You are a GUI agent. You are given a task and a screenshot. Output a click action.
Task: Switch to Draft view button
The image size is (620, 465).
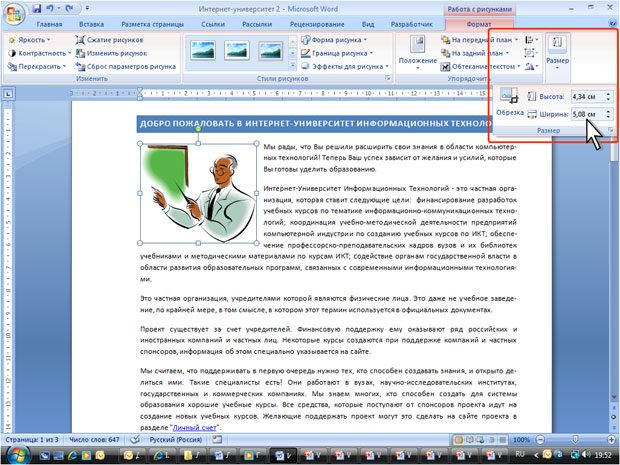pyautogui.click(x=503, y=439)
